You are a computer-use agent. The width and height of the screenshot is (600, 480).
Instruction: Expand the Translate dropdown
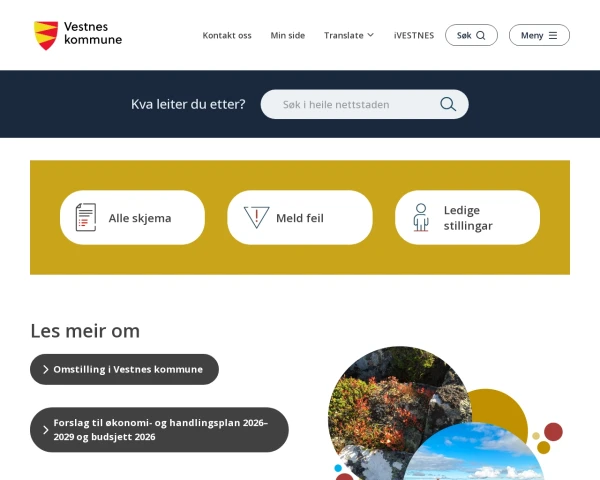click(349, 35)
